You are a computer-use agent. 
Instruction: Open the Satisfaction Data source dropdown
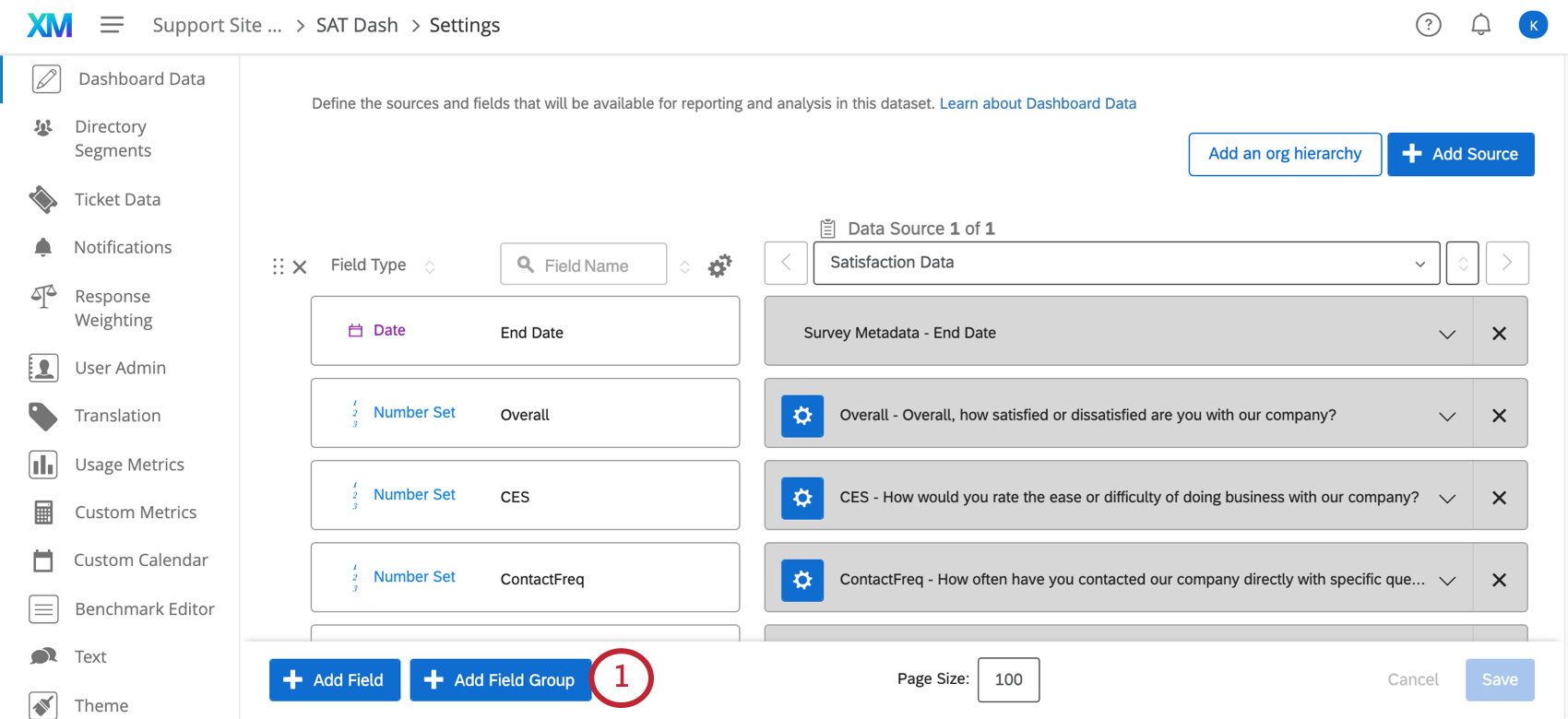click(1126, 264)
